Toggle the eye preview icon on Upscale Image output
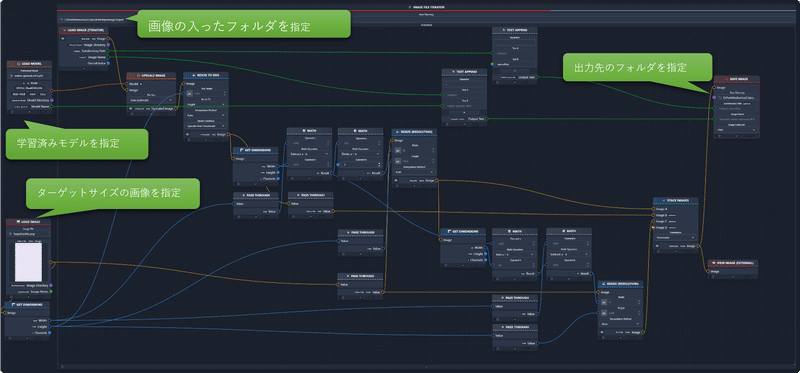The image size is (800, 373). click(x=131, y=109)
